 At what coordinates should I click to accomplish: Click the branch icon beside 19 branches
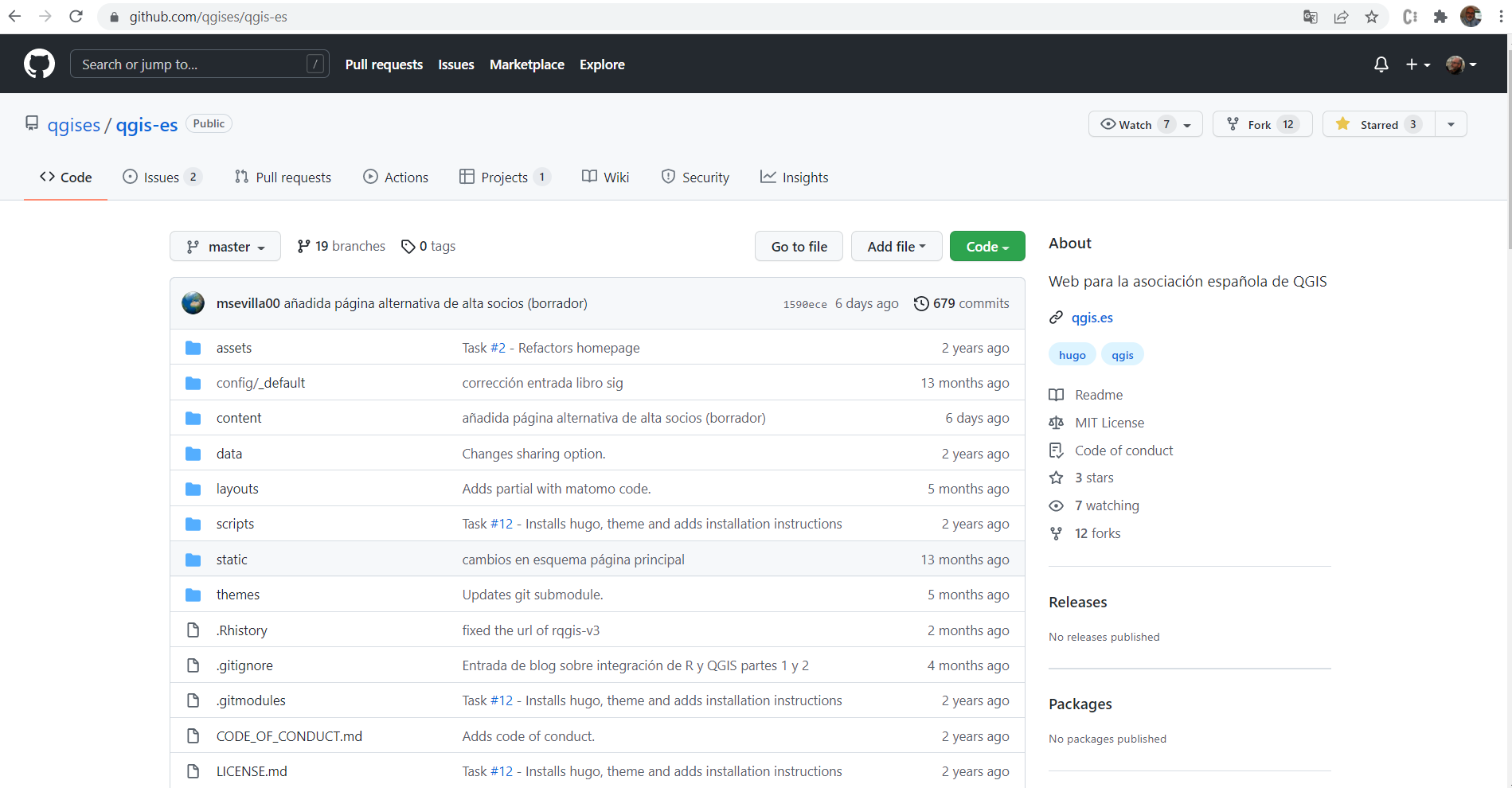[x=303, y=247]
